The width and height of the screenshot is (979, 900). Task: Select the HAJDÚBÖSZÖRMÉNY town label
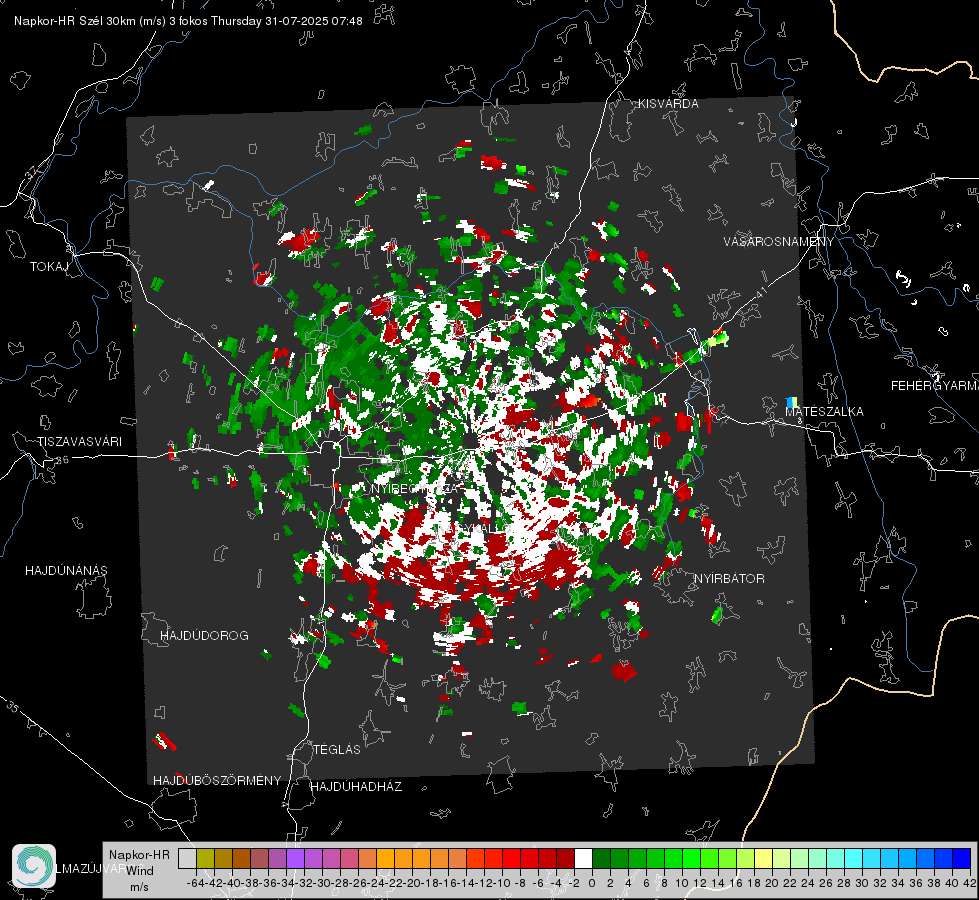click(x=217, y=781)
